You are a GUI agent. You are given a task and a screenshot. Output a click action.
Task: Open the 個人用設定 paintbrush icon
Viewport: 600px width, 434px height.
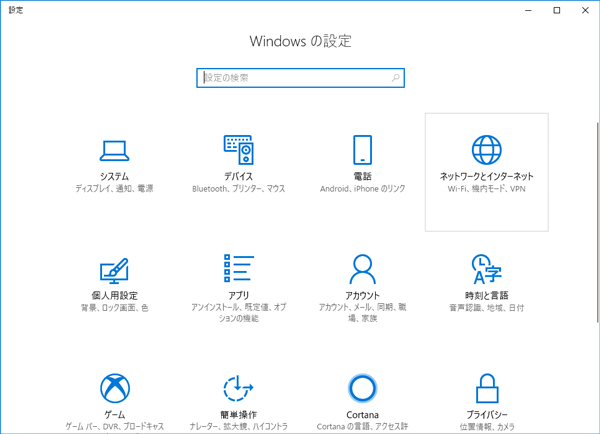114,270
